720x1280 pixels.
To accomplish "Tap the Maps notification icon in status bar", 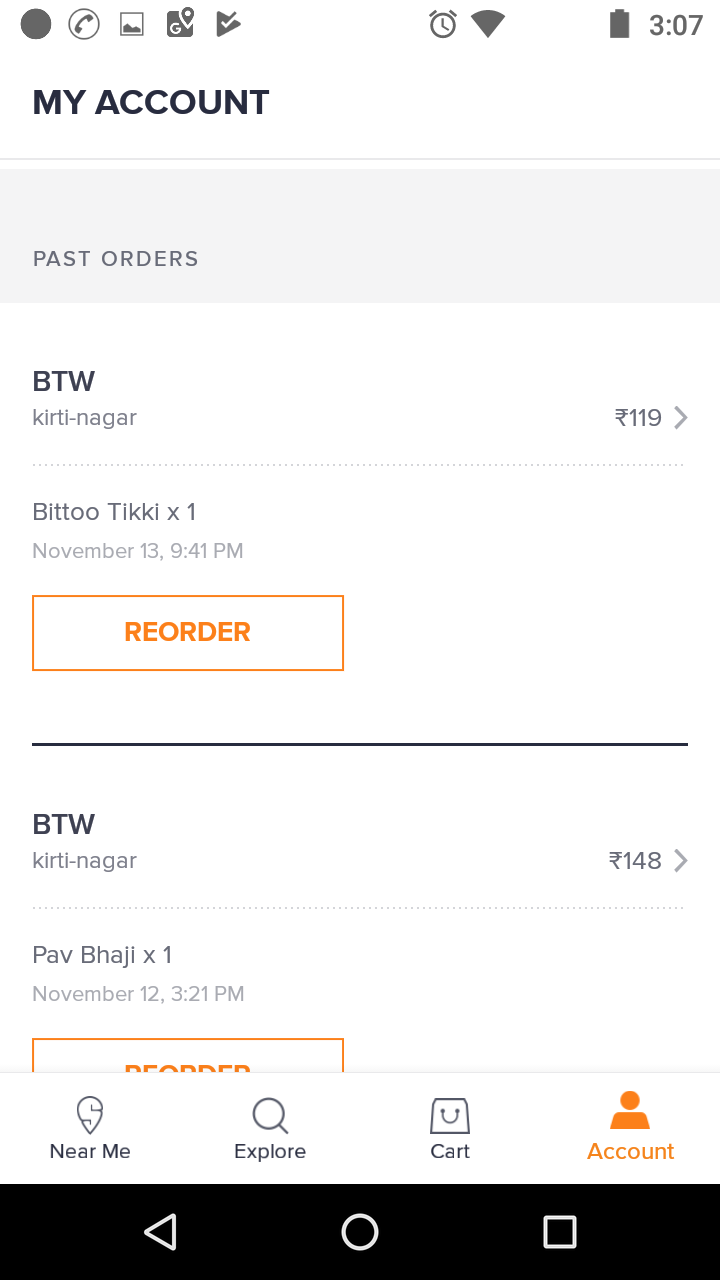I will (180, 24).
